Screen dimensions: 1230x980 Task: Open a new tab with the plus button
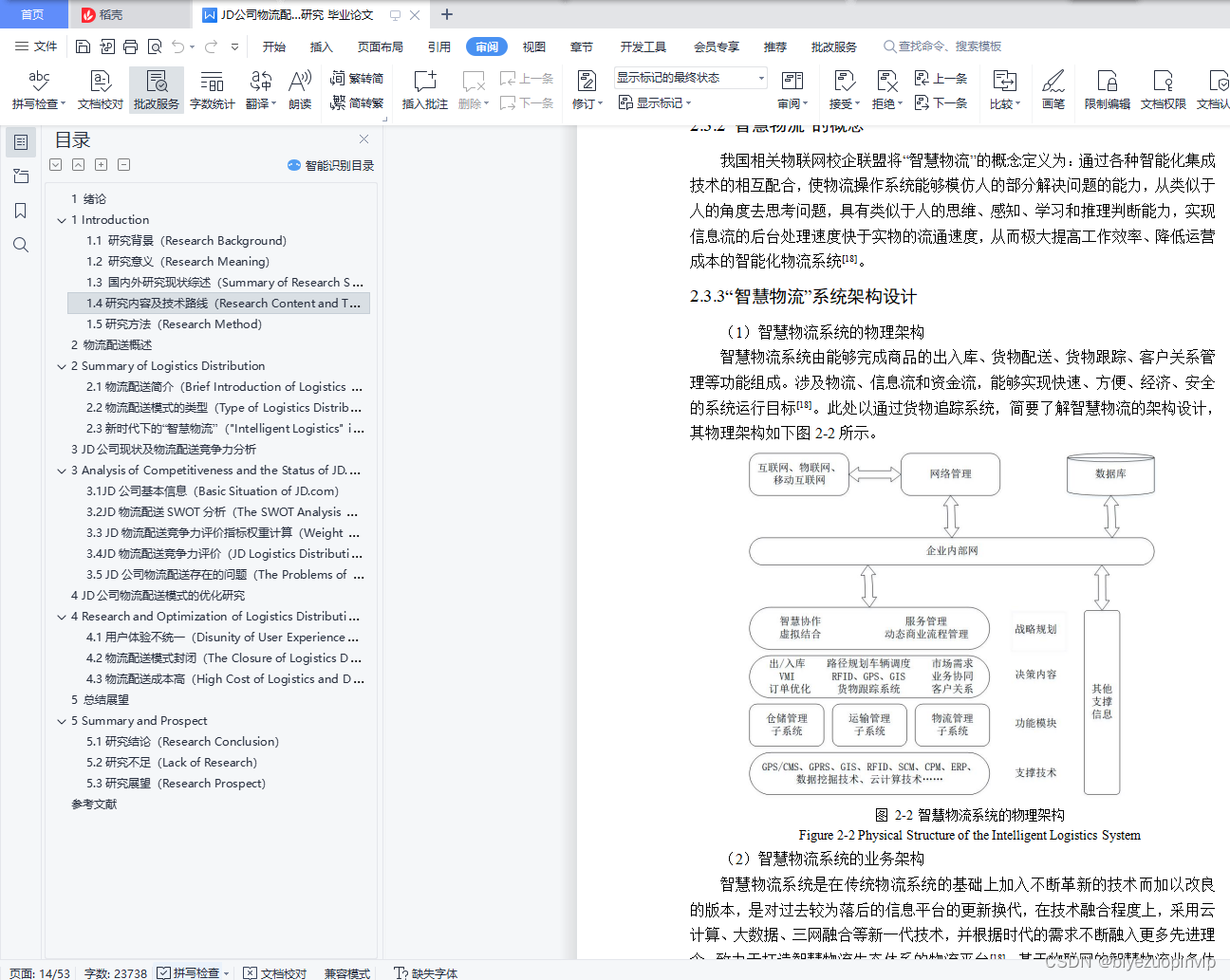tap(447, 14)
